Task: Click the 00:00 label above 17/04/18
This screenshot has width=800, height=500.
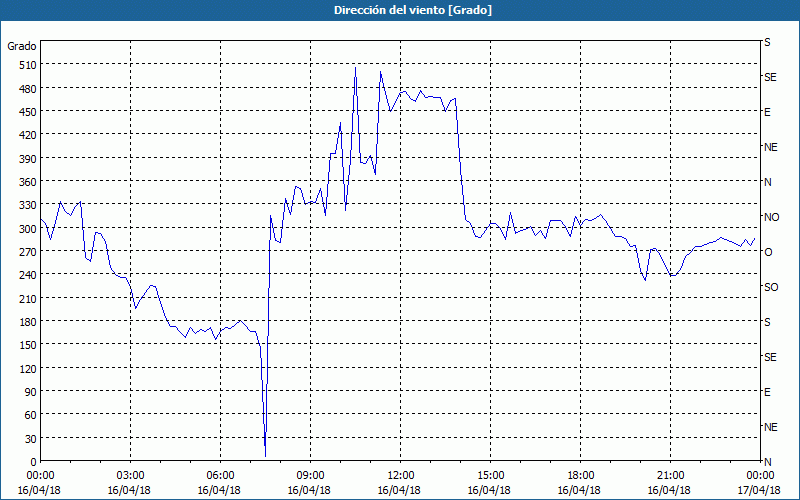Action: (x=759, y=476)
